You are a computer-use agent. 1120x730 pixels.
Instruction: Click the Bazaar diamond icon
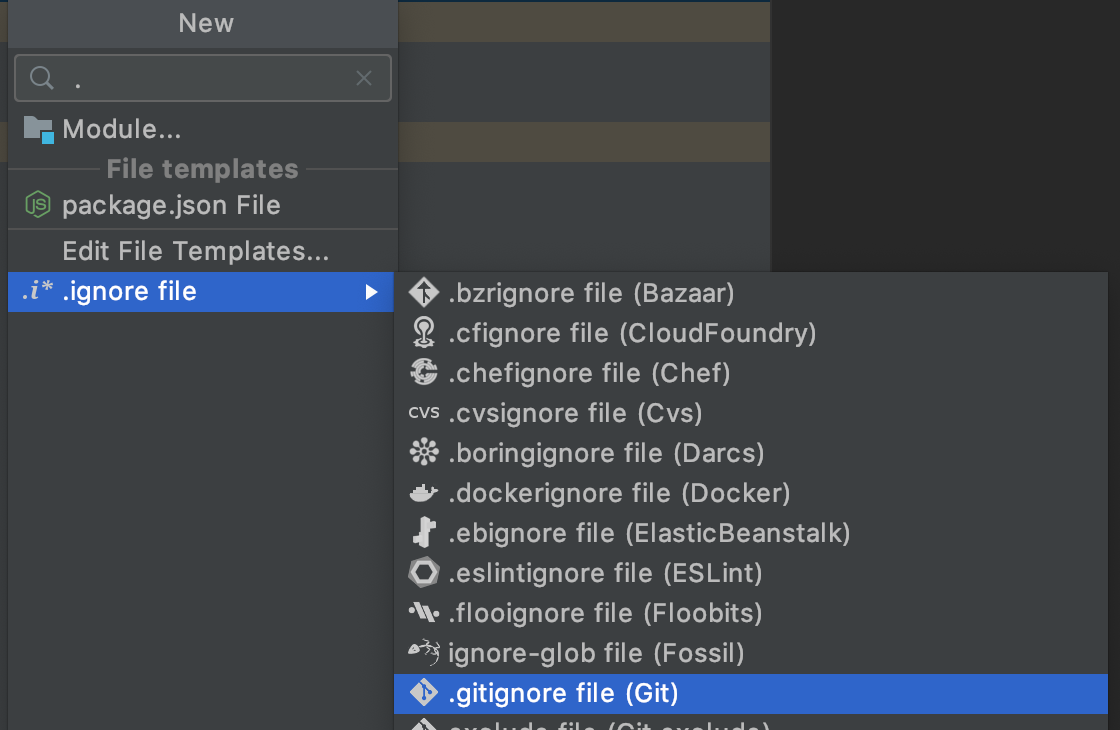click(424, 293)
